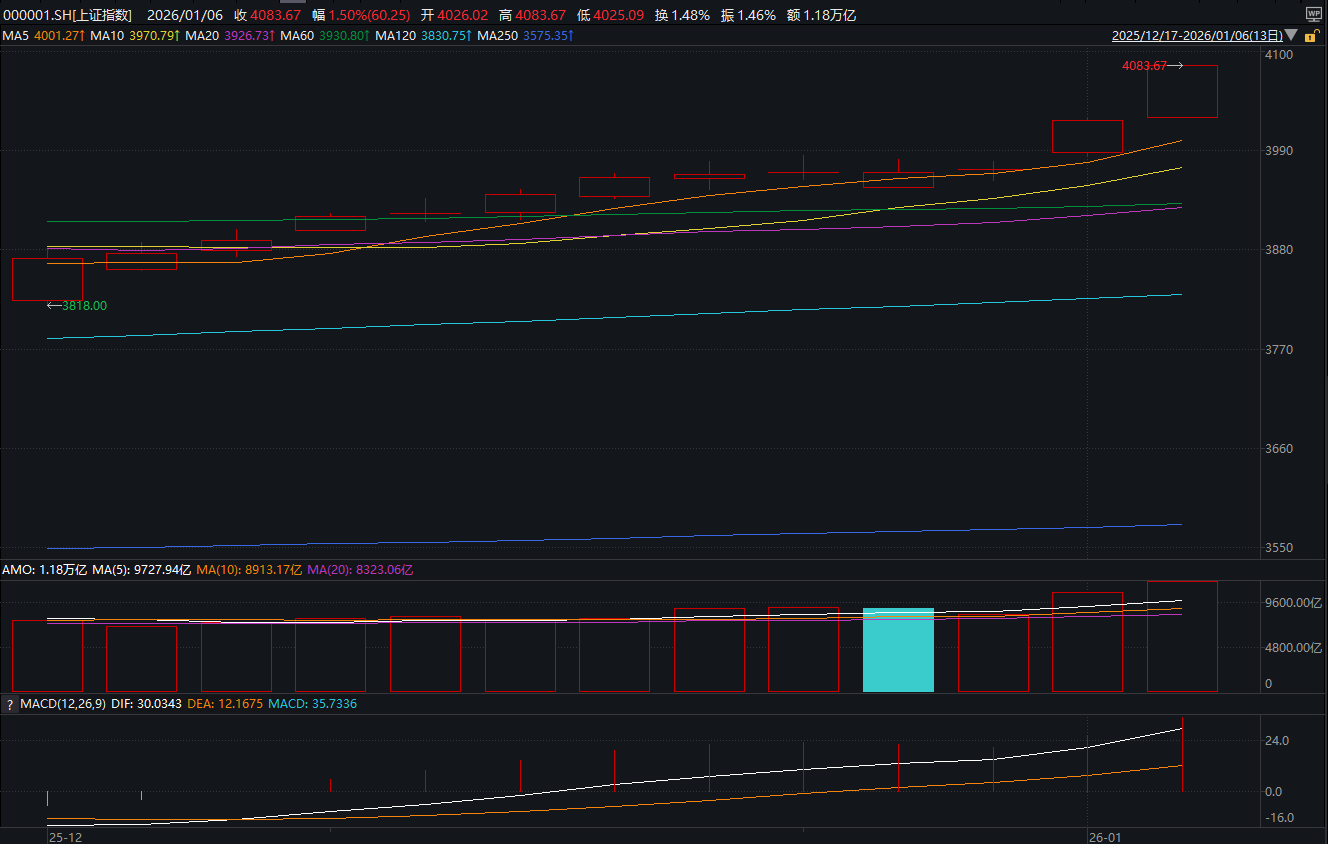Screen dimensions: 1328x844
Task: Open the MACD indicator help question mark
Action: (10, 705)
